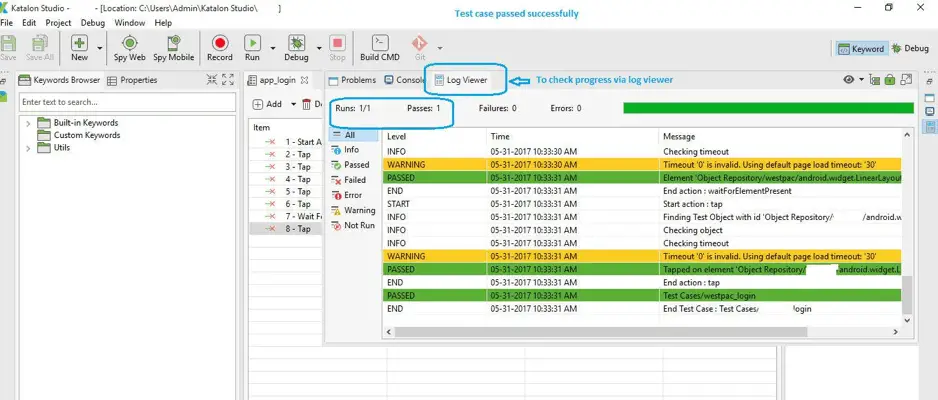This screenshot has width=938, height=400.
Task: Switch to Debug perspective
Action: click(x=910, y=48)
